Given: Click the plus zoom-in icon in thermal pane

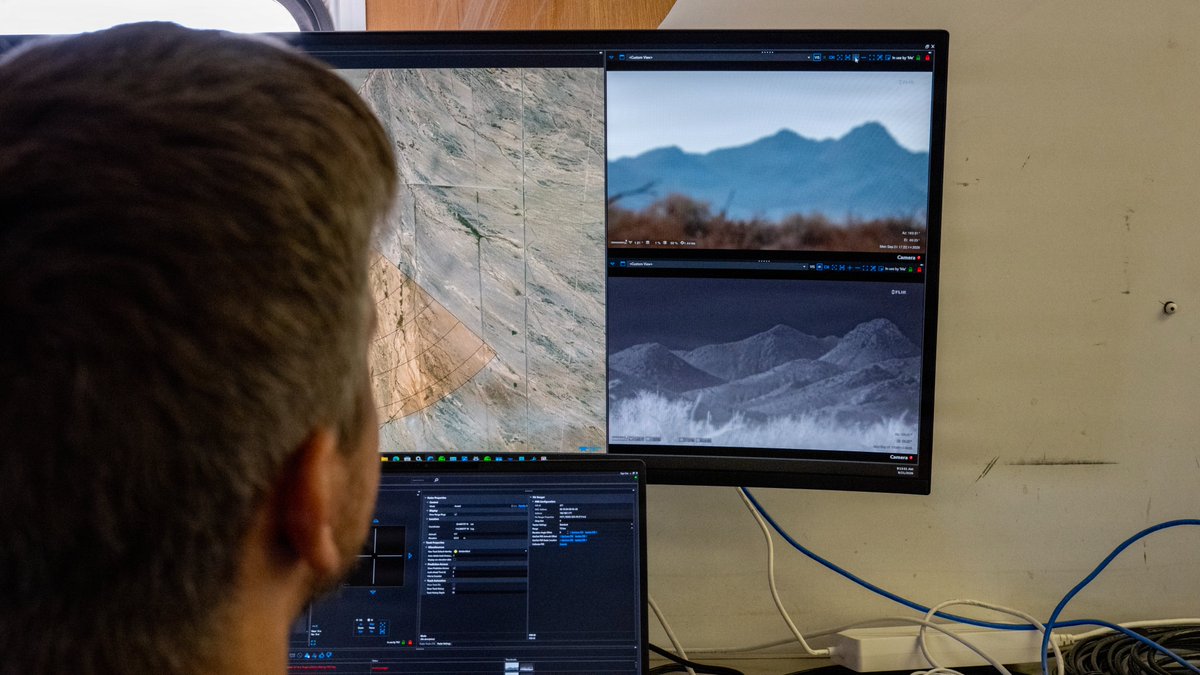Looking at the screenshot, I should 850,267.
